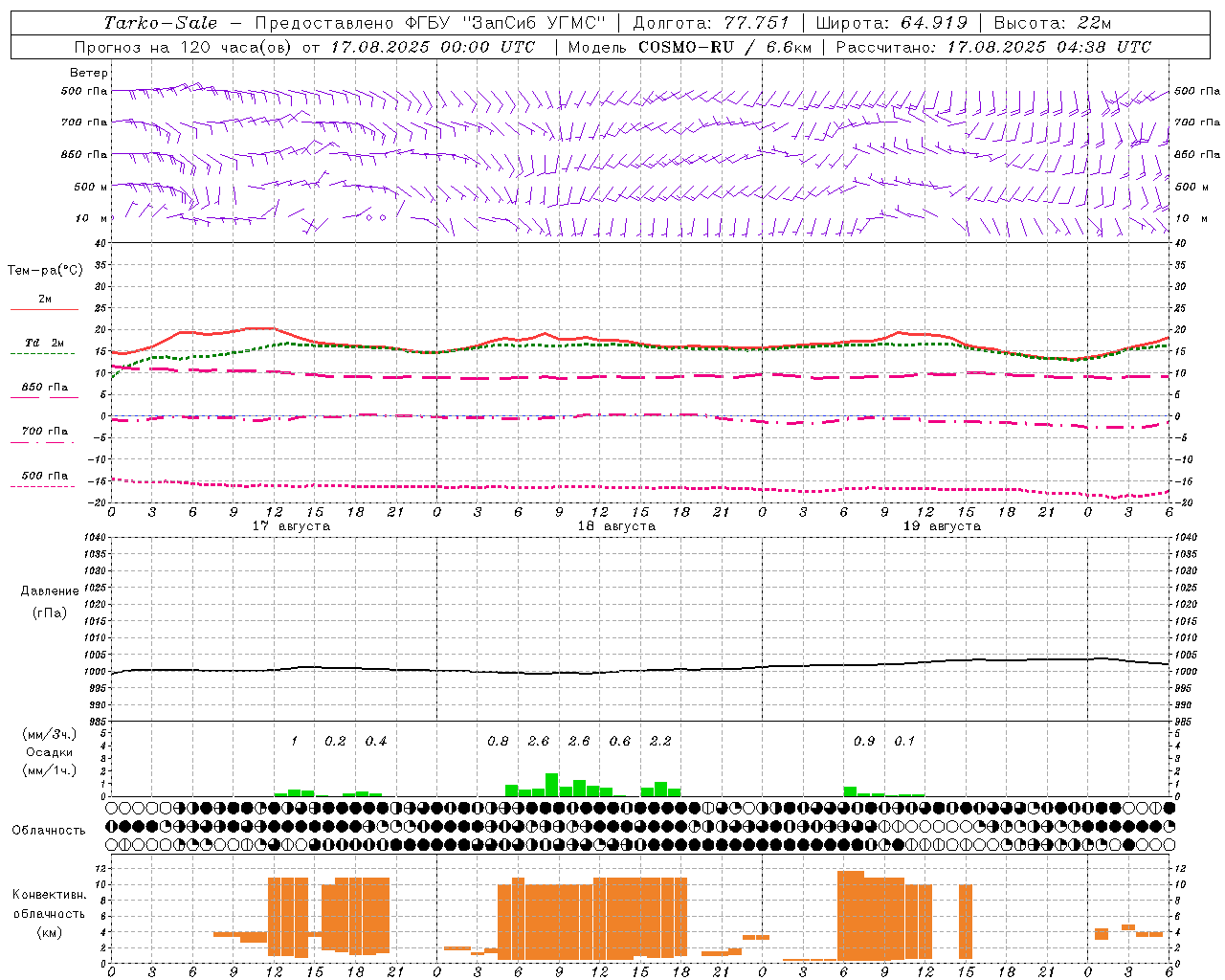Click the '500 гПа' temperature legend label
This screenshot has height=980, width=1225.
(44, 476)
